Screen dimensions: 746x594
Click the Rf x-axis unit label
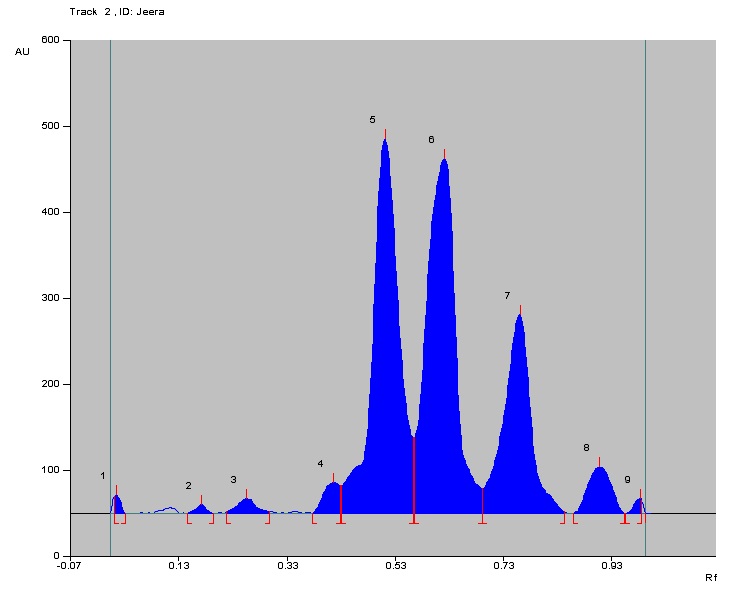[711, 578]
